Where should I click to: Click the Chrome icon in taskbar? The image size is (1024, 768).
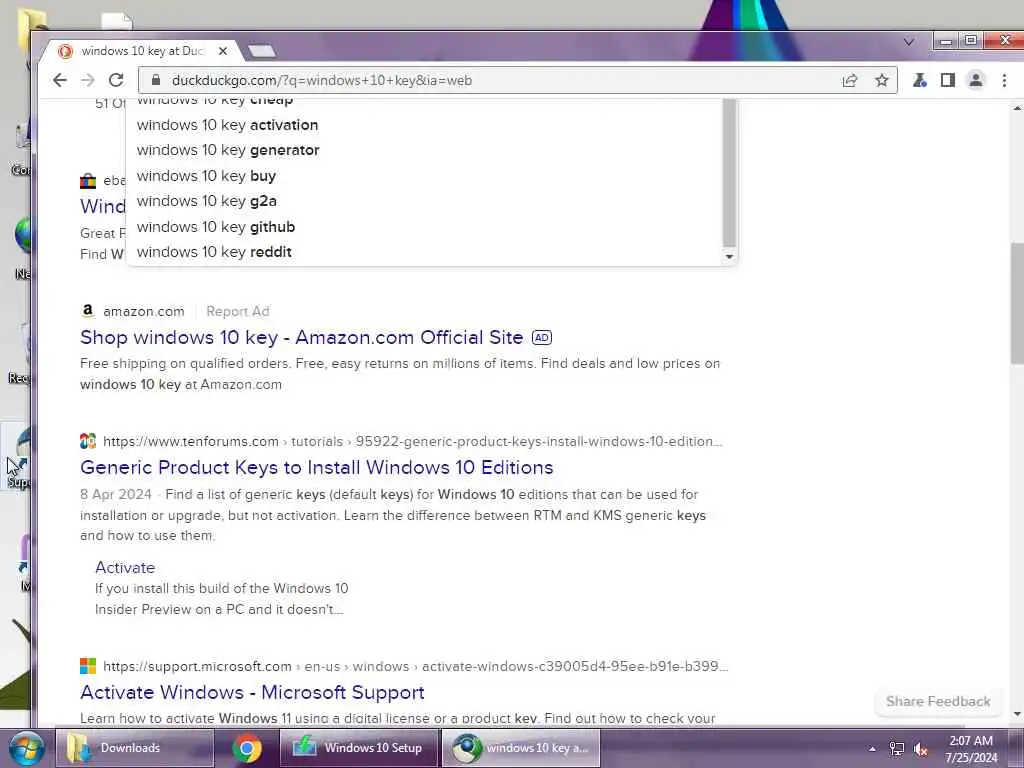point(247,748)
